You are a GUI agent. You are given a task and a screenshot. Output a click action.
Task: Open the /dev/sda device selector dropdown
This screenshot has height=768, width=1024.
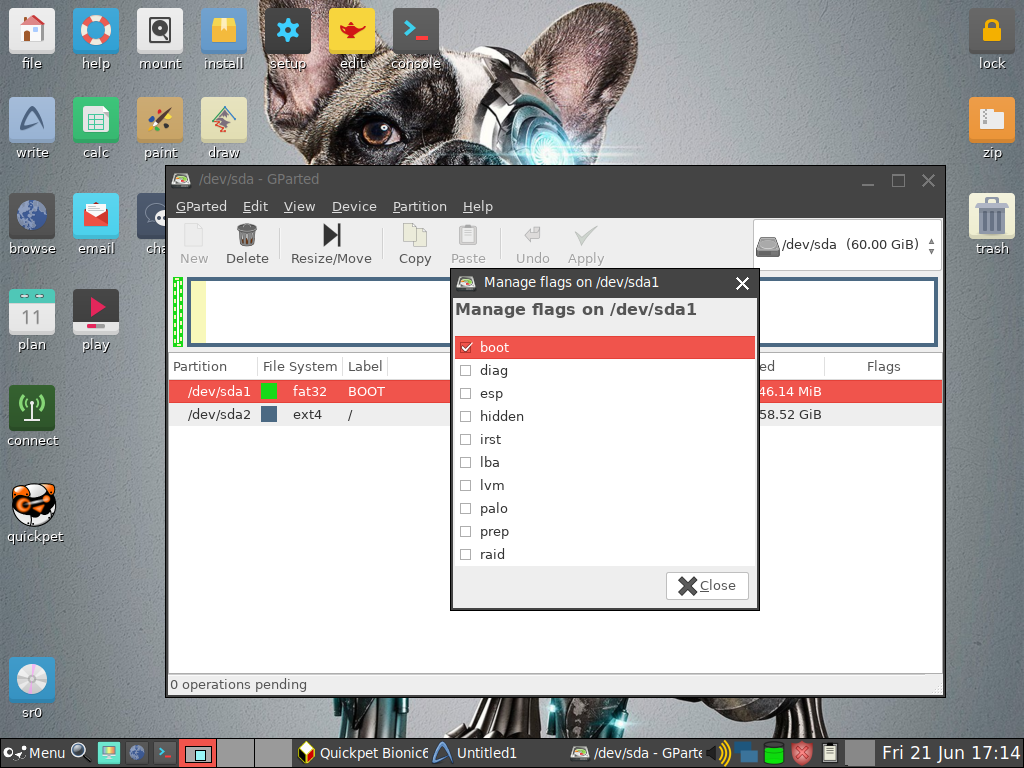[x=846, y=244]
